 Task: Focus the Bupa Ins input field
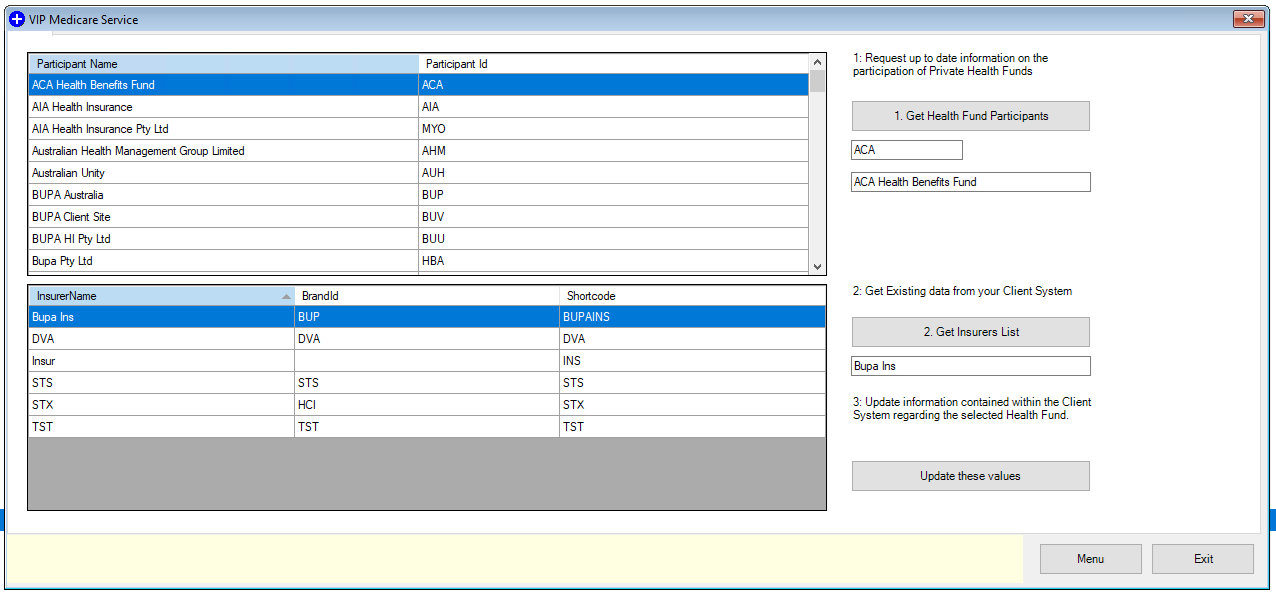click(970, 366)
